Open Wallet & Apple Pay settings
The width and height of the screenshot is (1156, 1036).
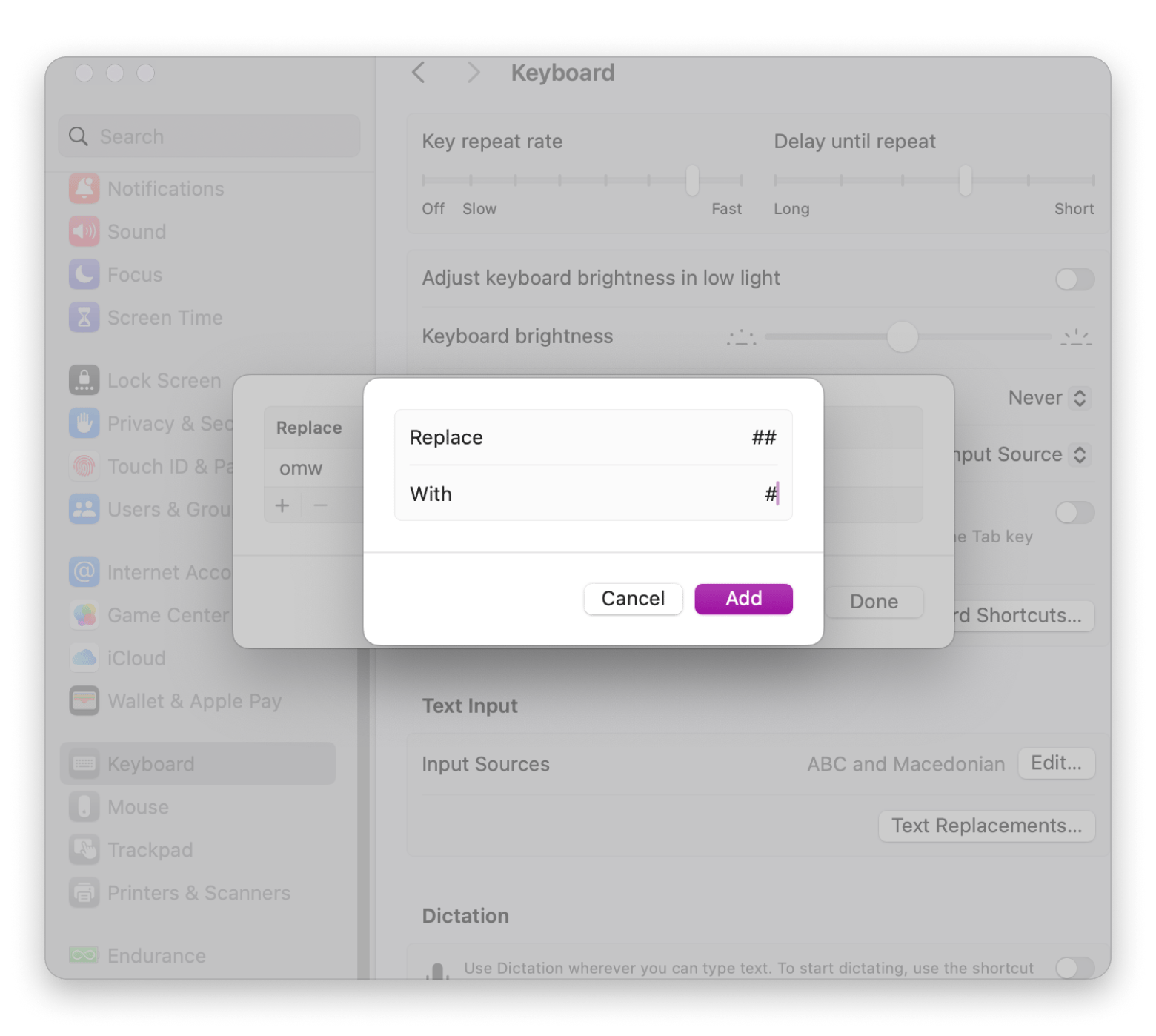pyautogui.click(x=194, y=701)
